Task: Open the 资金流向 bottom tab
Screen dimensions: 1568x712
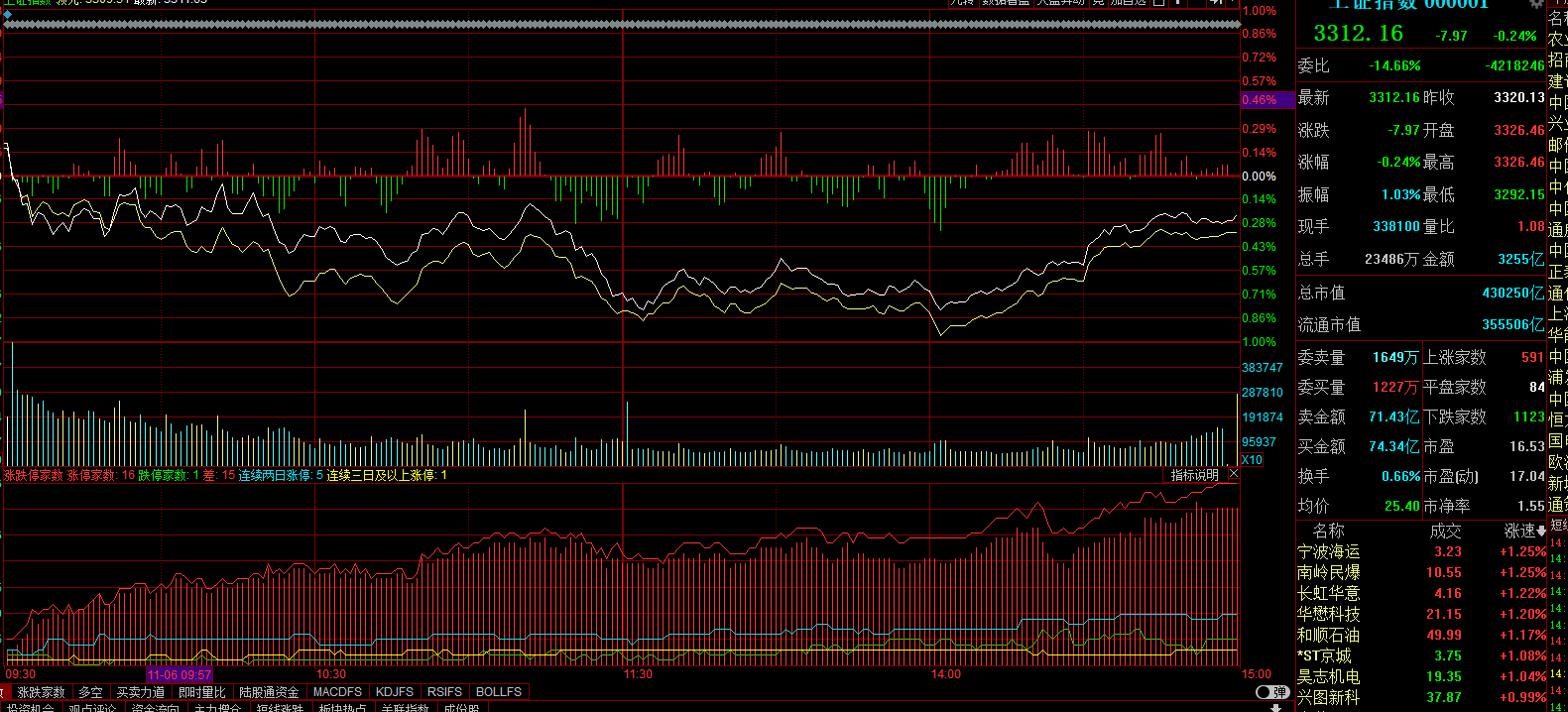Action: pyautogui.click(x=155, y=707)
